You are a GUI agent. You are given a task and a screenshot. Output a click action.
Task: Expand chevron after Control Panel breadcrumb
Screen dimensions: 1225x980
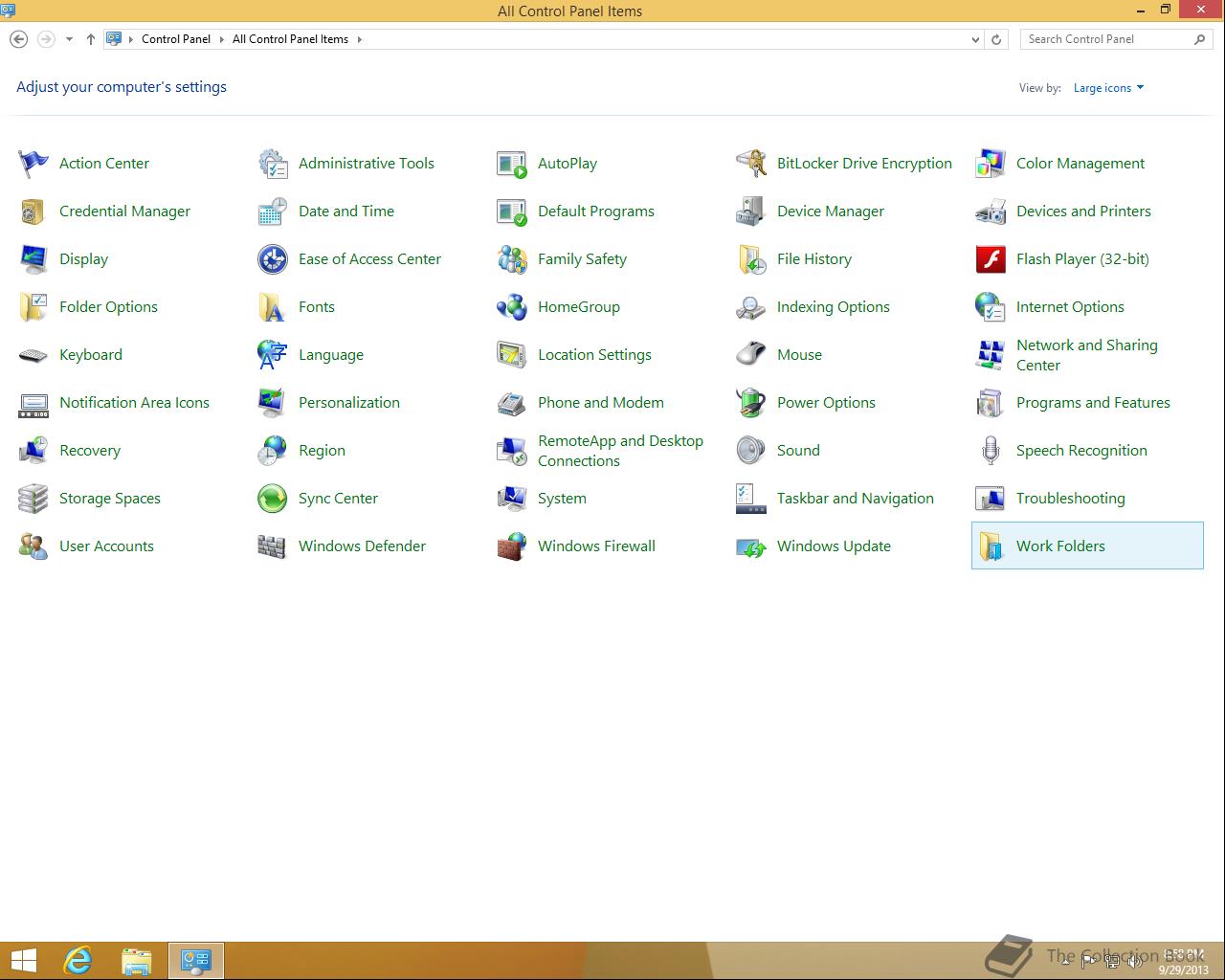(222, 39)
